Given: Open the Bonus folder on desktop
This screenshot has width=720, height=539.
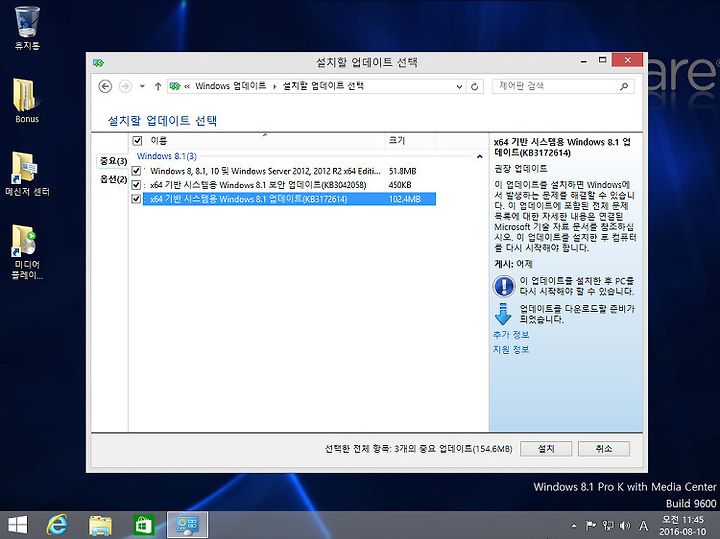Looking at the screenshot, I should [27, 101].
